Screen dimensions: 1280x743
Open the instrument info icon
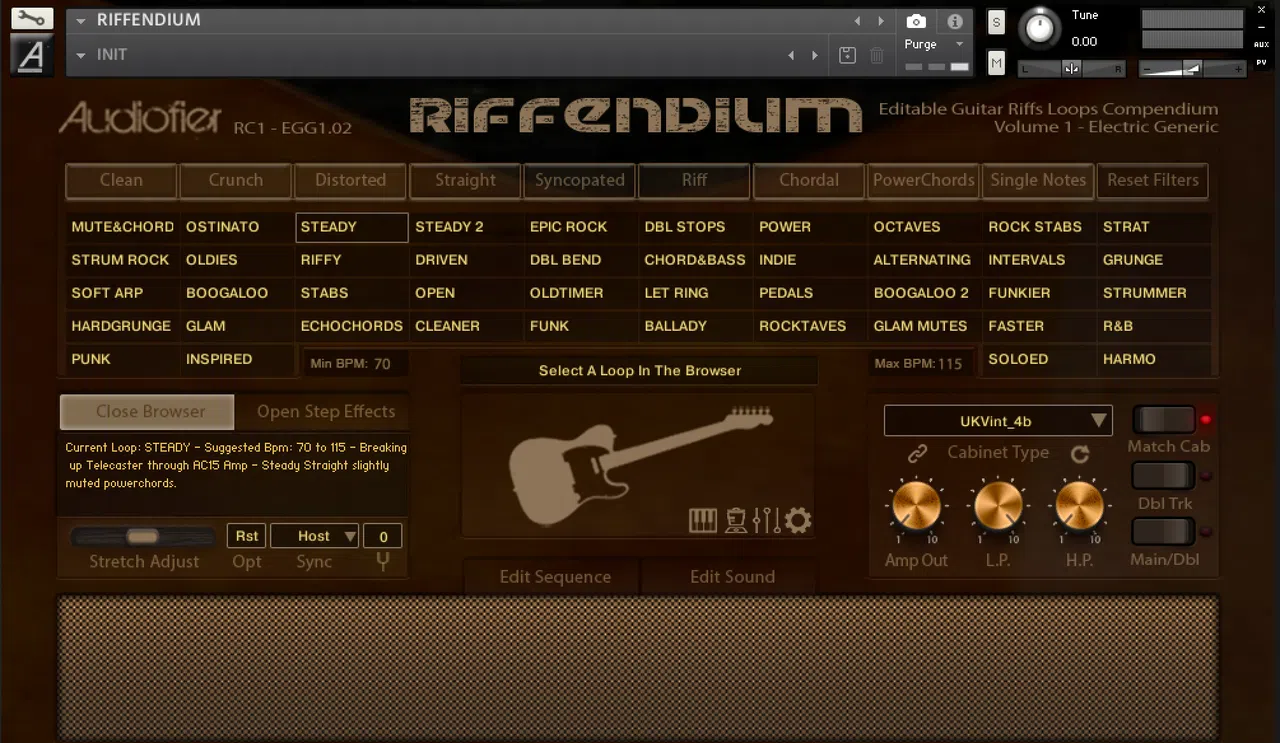955,21
